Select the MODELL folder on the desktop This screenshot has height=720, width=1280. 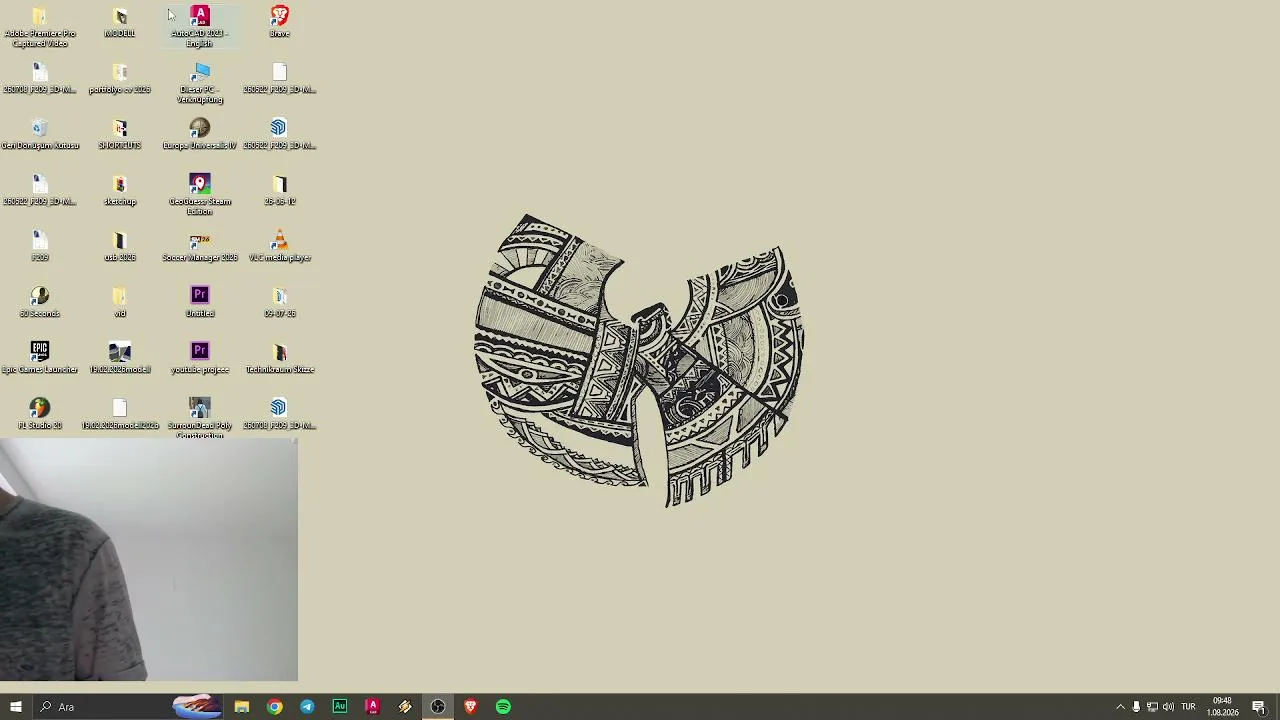(120, 23)
